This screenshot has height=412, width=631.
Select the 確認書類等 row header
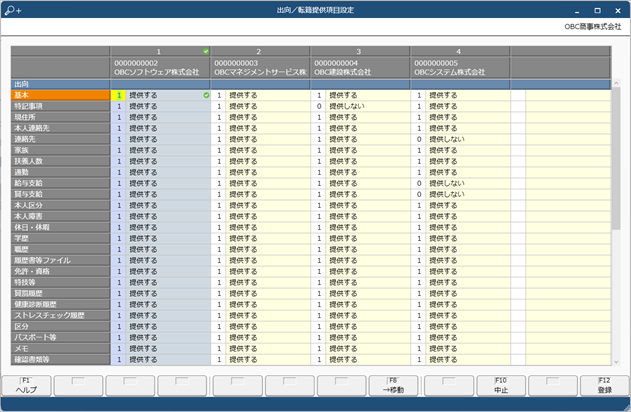60,359
